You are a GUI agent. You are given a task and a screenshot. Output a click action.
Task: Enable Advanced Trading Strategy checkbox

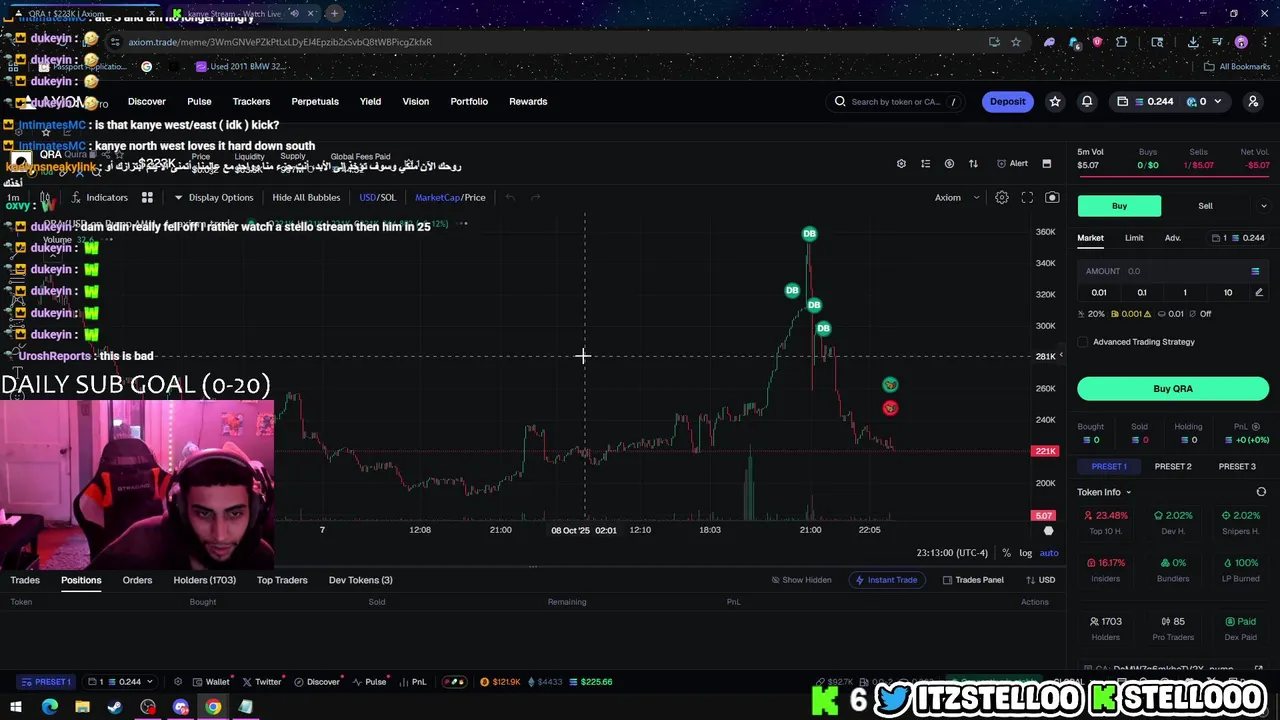pos(1083,342)
